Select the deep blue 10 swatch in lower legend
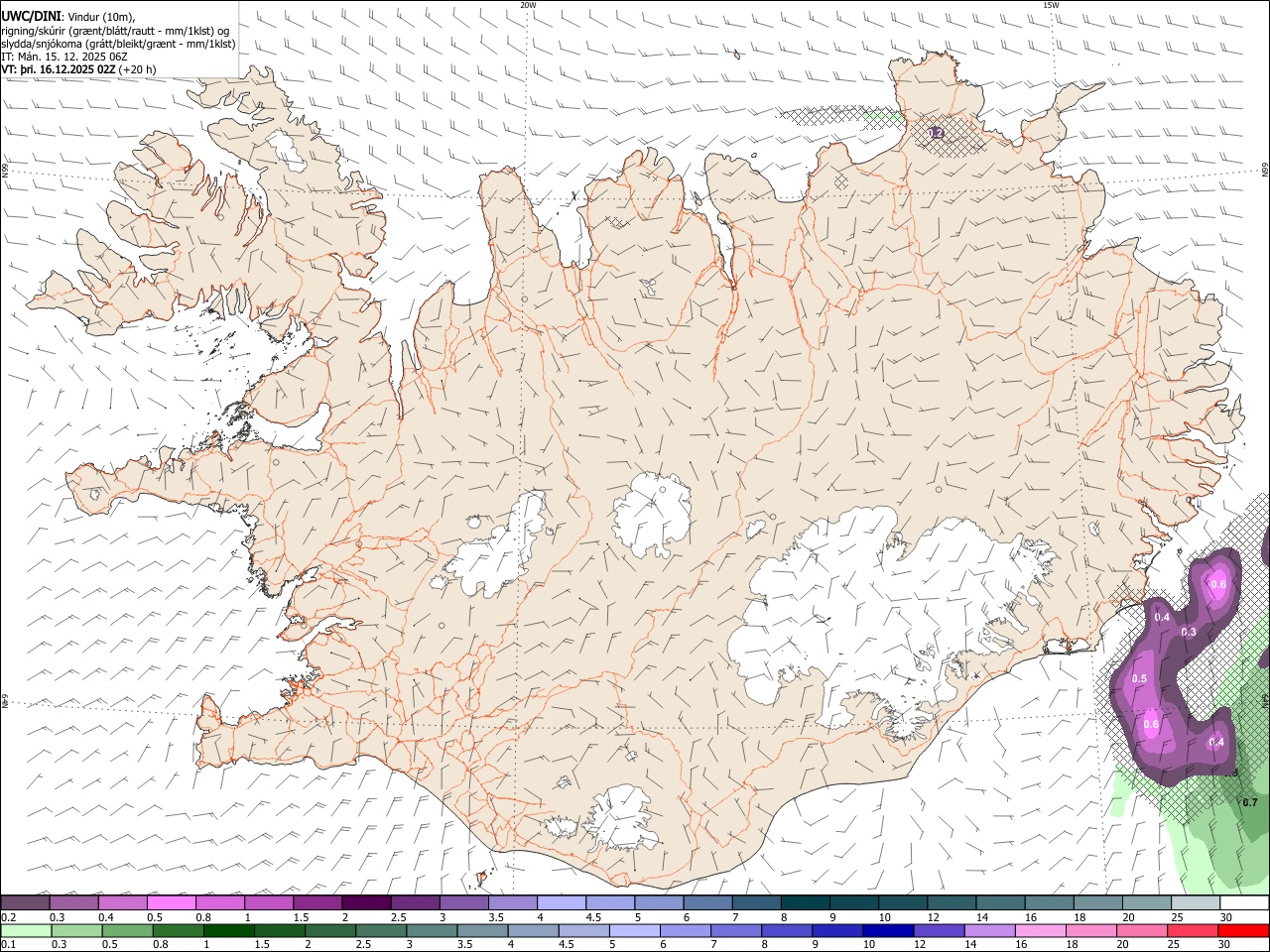The image size is (1270, 952). (x=888, y=930)
